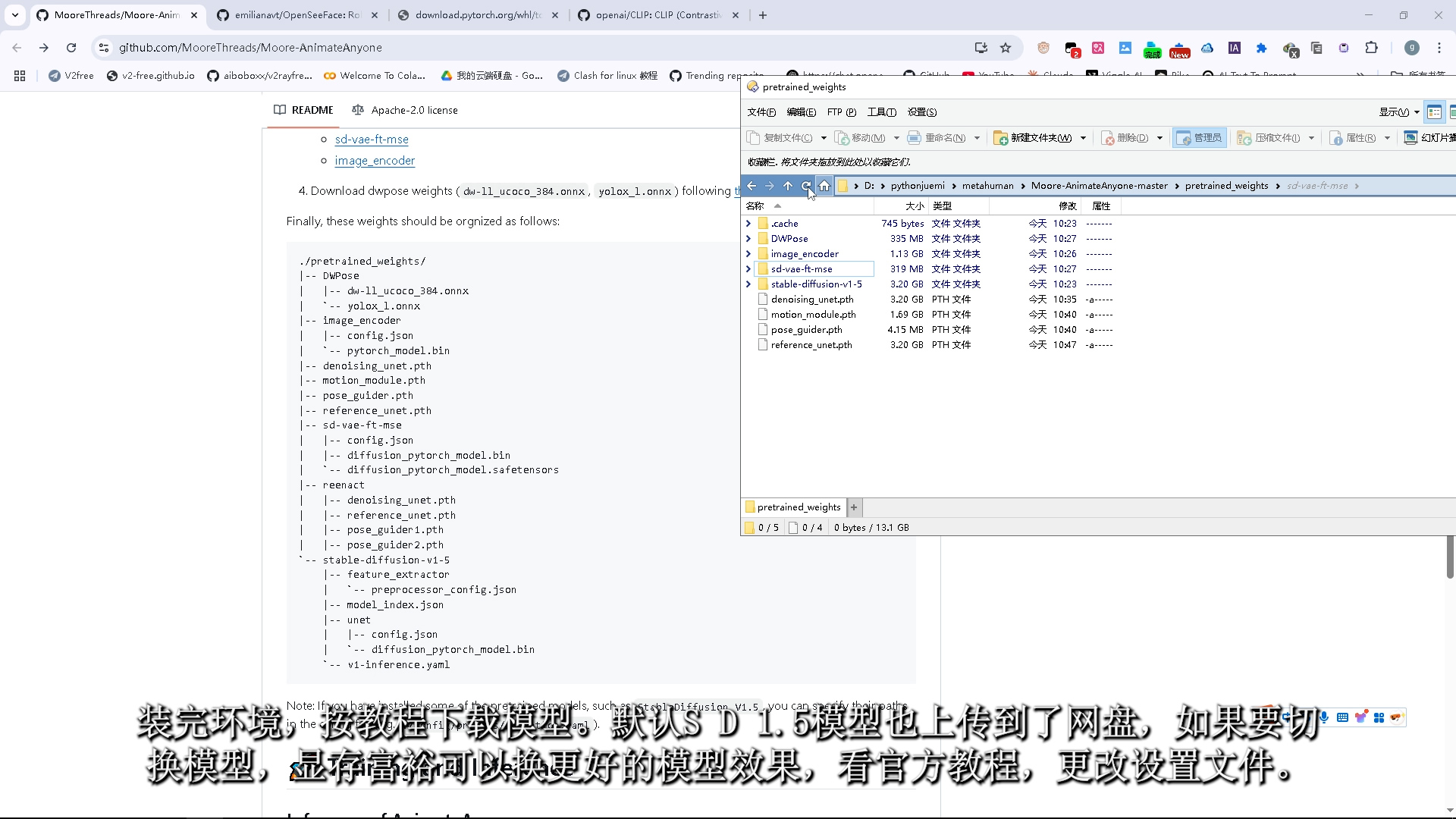Go up one folder level
Viewport: 1456px width, 819px height.
[x=788, y=186]
